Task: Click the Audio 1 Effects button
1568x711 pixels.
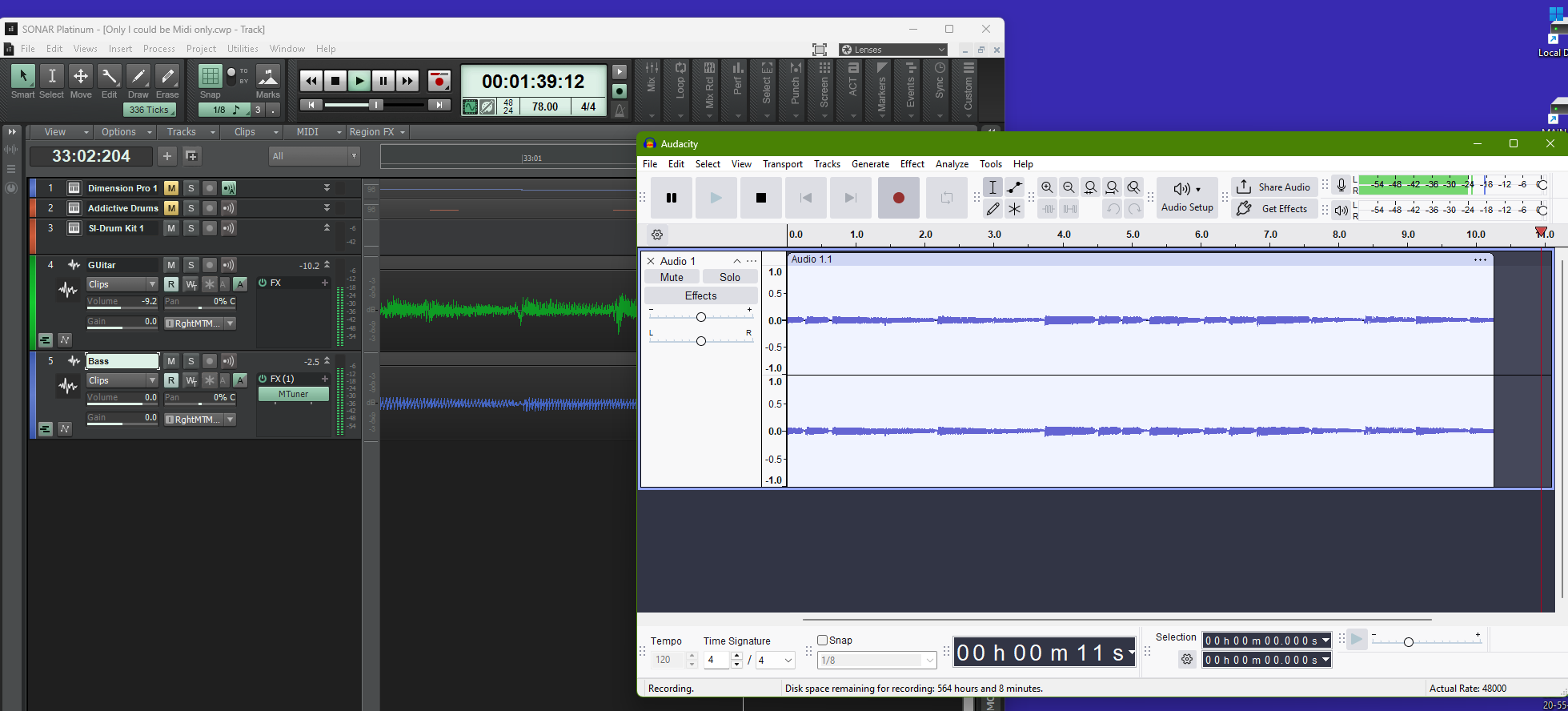Action: tap(700, 295)
